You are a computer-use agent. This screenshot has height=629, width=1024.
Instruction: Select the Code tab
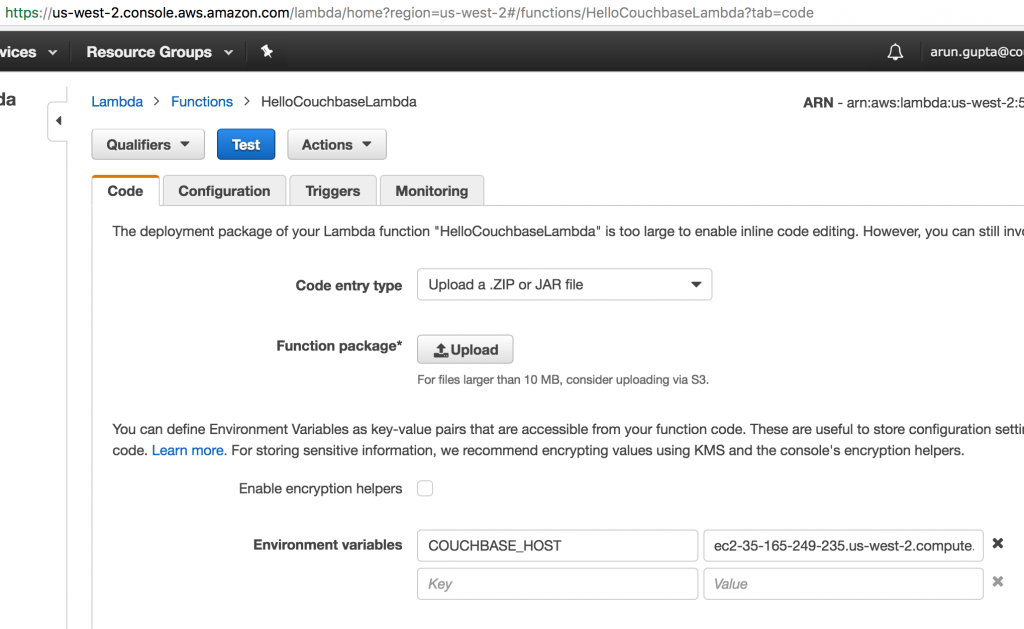125,191
